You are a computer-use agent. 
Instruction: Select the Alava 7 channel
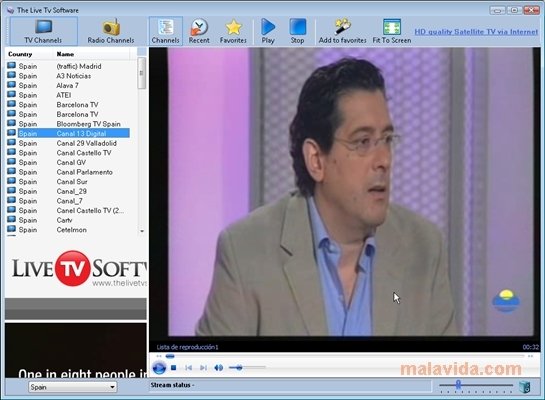(74, 85)
